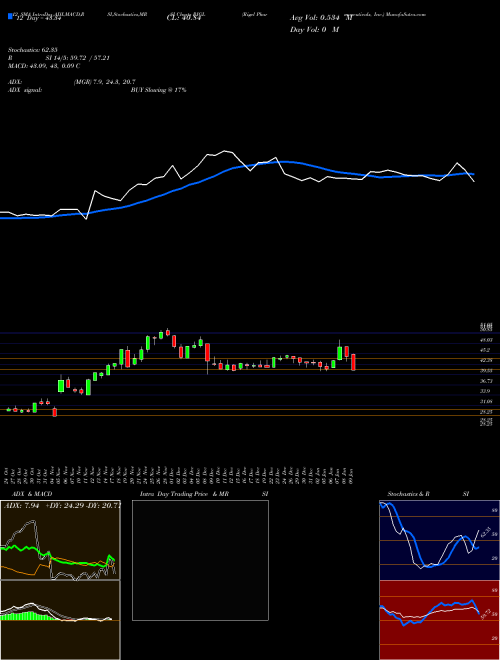Click the MACD histogram chart with green bars
This screenshot has height=660, width=500.
point(60,620)
